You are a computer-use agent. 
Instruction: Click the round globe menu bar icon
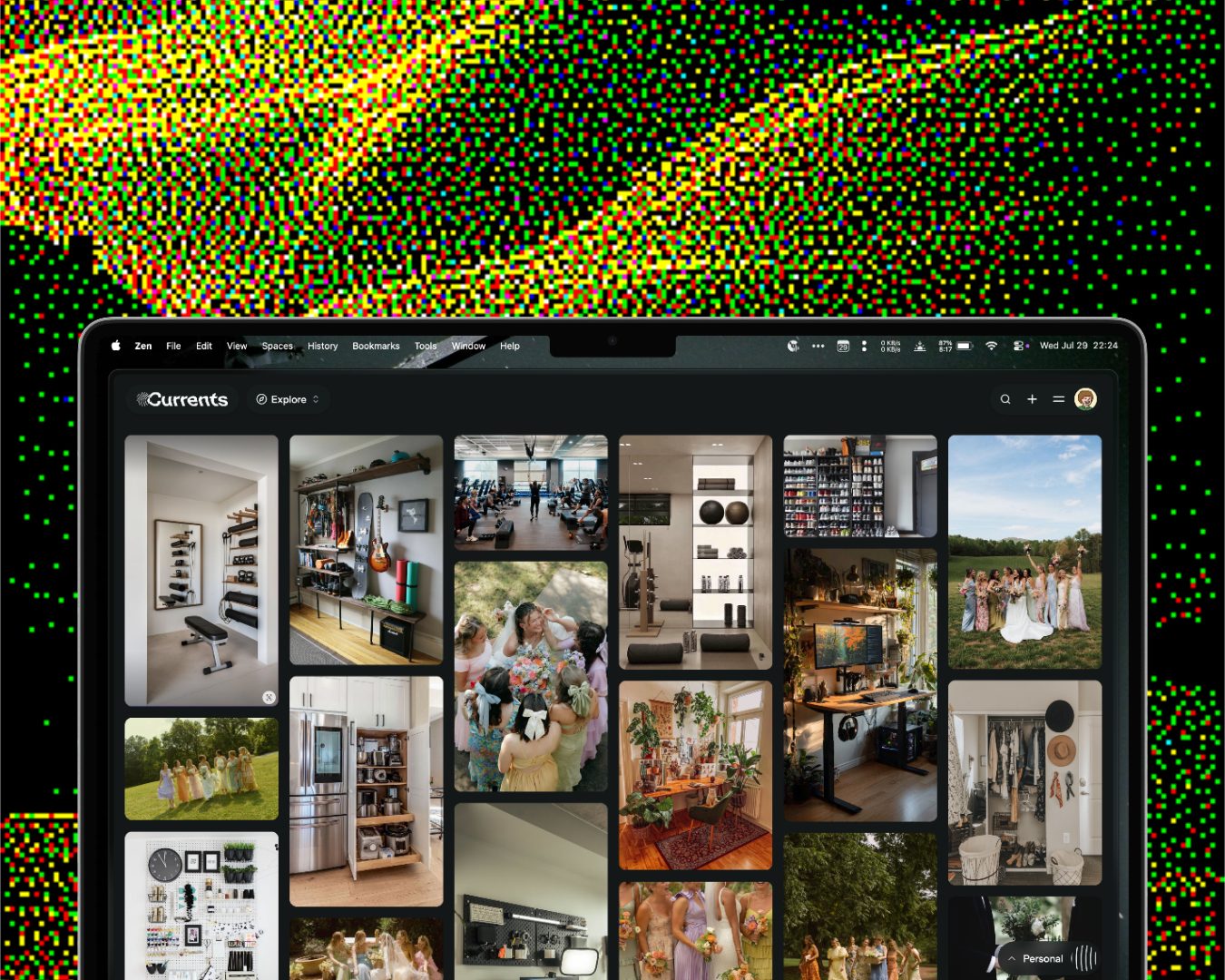tap(793, 346)
